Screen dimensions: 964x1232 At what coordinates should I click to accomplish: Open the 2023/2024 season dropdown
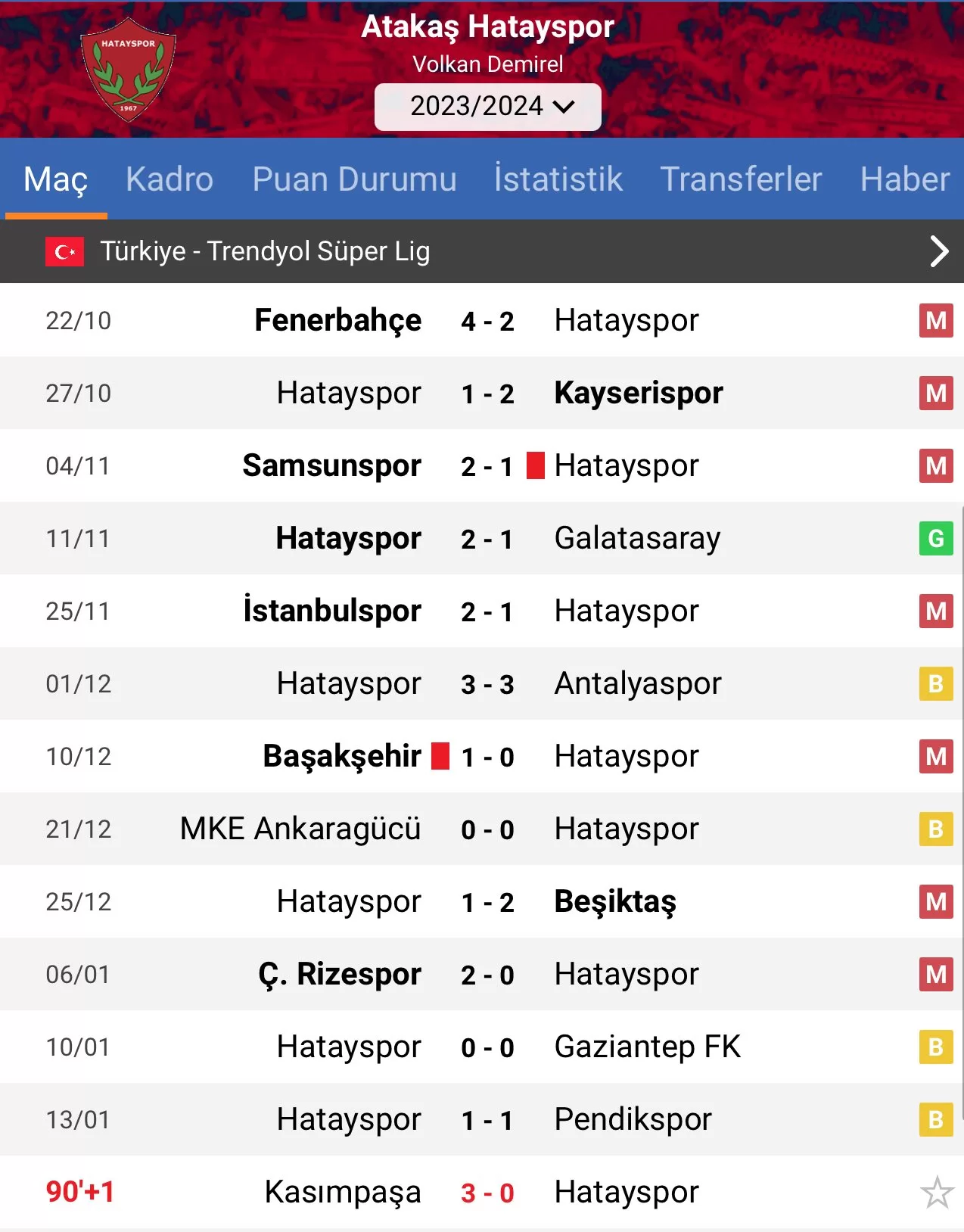point(488,107)
